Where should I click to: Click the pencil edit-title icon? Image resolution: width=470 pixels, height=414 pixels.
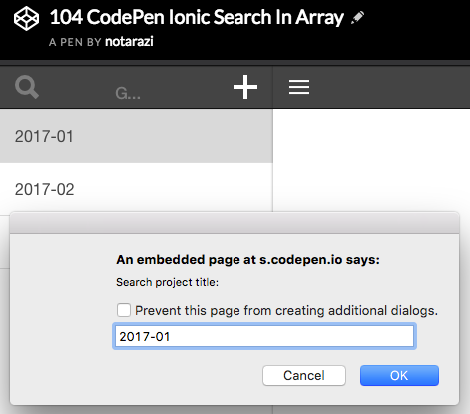click(x=358, y=18)
